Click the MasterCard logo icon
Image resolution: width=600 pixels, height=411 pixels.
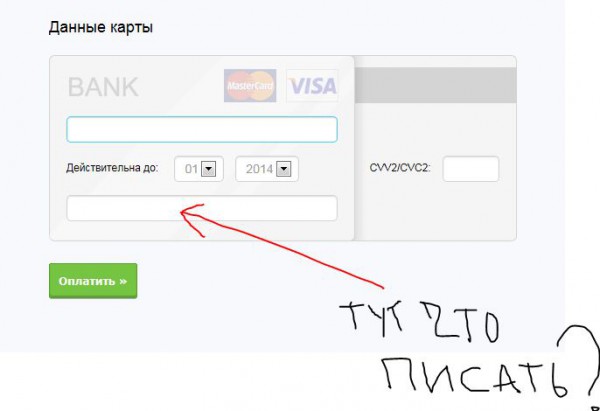pyautogui.click(x=250, y=86)
